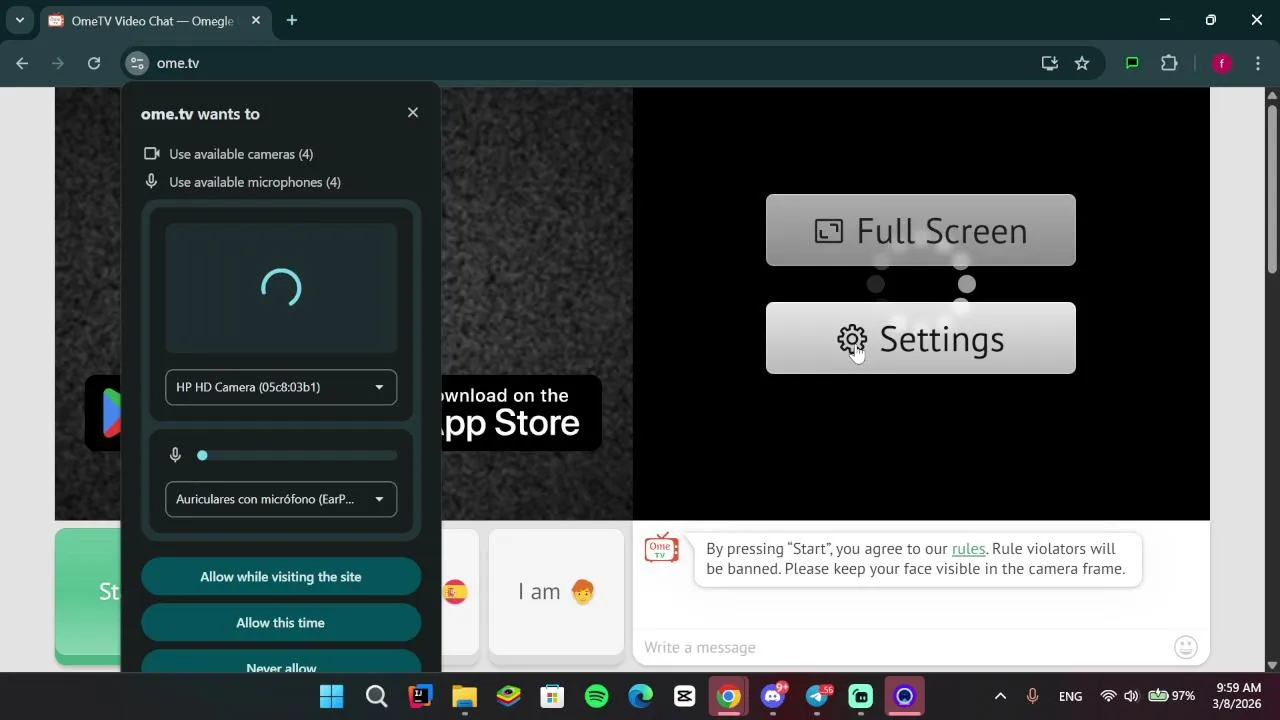The width and height of the screenshot is (1280, 720).
Task: Click the Full Screen button
Action: coord(921,230)
